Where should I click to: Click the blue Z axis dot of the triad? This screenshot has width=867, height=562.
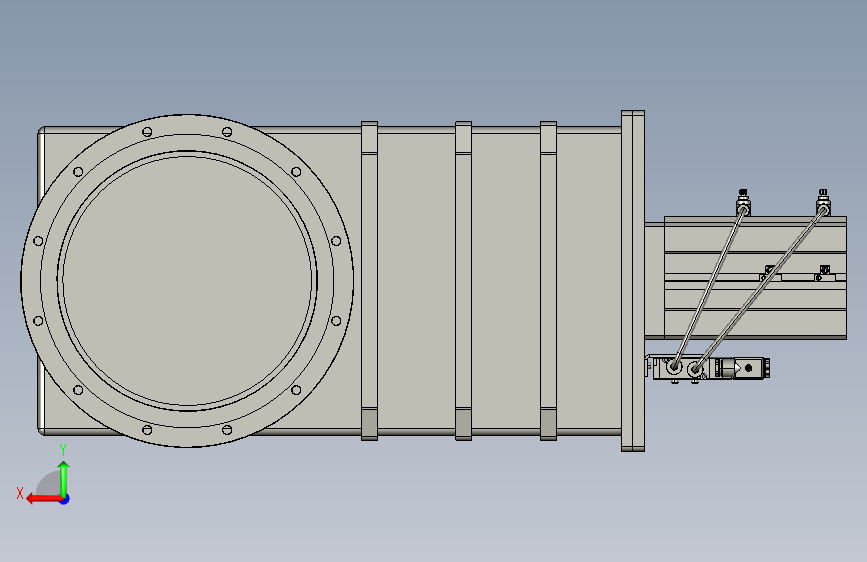point(65,499)
